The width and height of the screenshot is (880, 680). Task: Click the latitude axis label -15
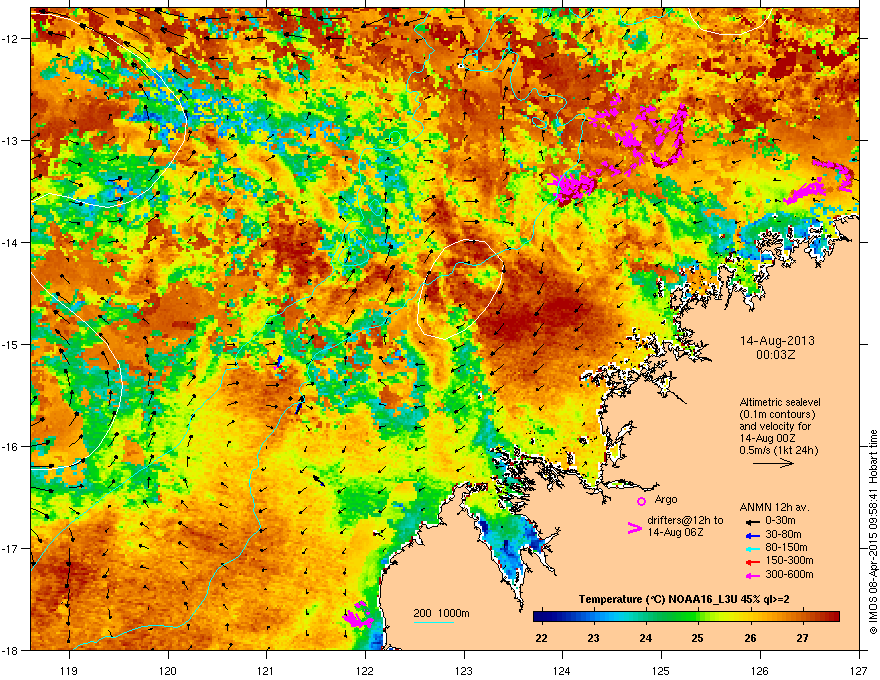click(11, 344)
